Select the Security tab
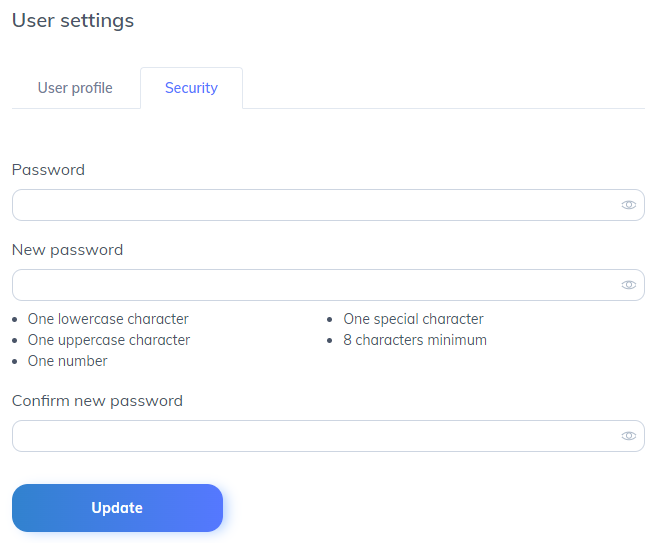This screenshot has width=656, height=543. tap(191, 88)
